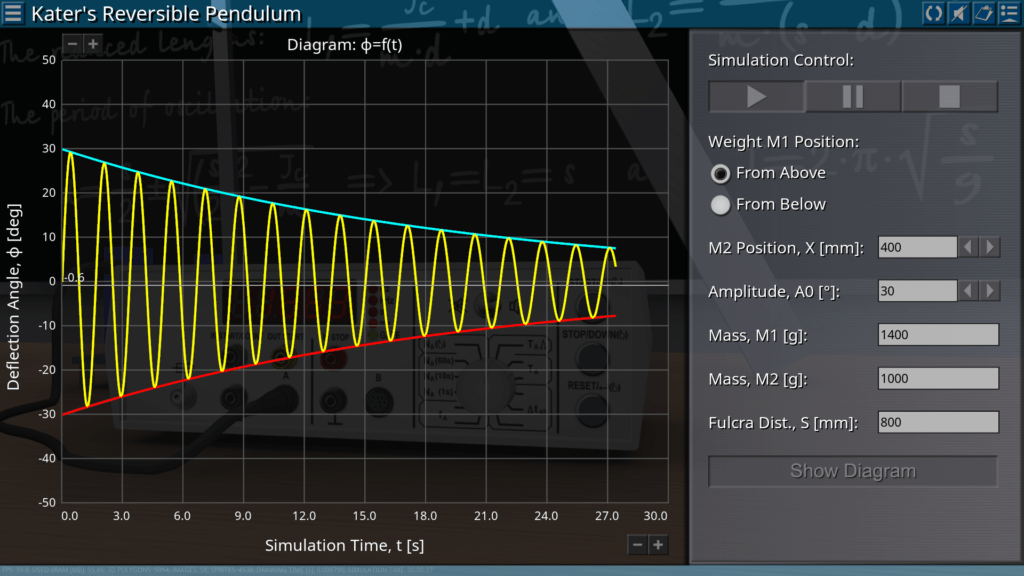Click the Mass M2 input field
1024x576 pixels.
coord(937,379)
